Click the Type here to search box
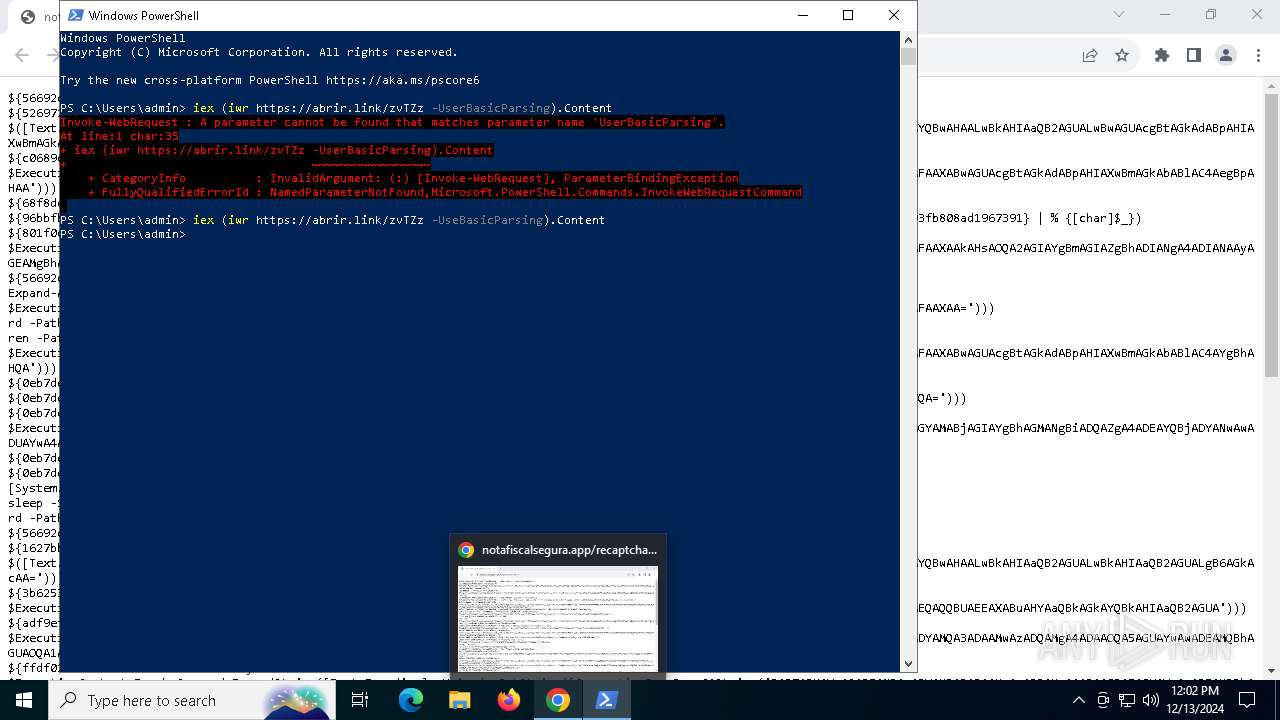The image size is (1280, 720). pos(190,700)
